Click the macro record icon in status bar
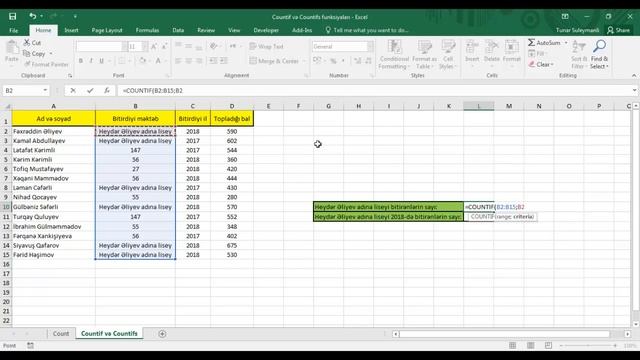This screenshot has width=640, height=360. click(31, 345)
